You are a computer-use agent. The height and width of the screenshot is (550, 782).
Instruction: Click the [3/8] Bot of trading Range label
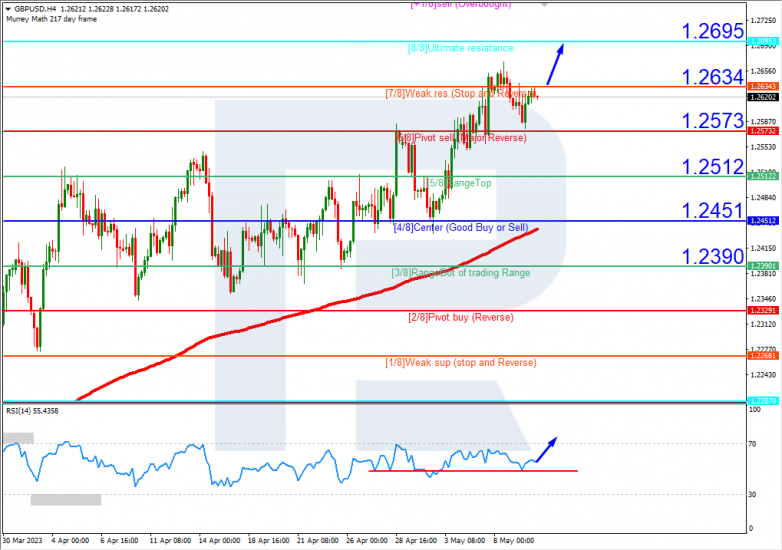461,273
